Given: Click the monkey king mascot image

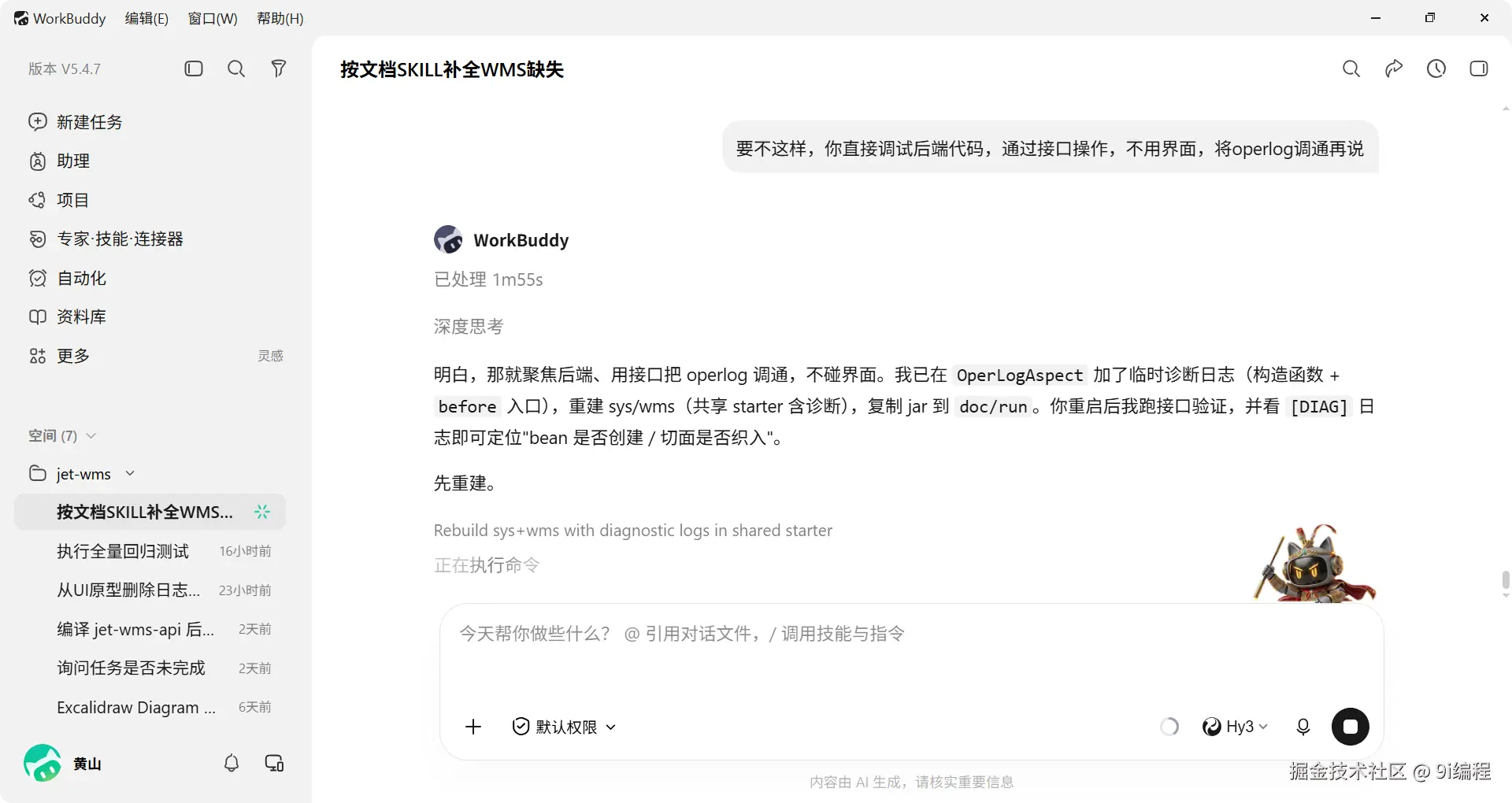Looking at the screenshot, I should click(1315, 563).
